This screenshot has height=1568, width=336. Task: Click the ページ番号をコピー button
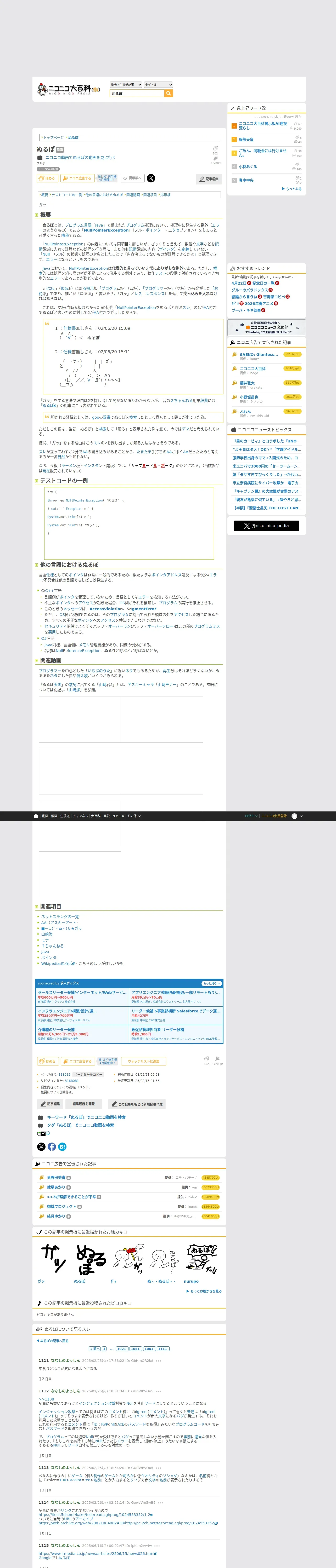pos(88,1074)
